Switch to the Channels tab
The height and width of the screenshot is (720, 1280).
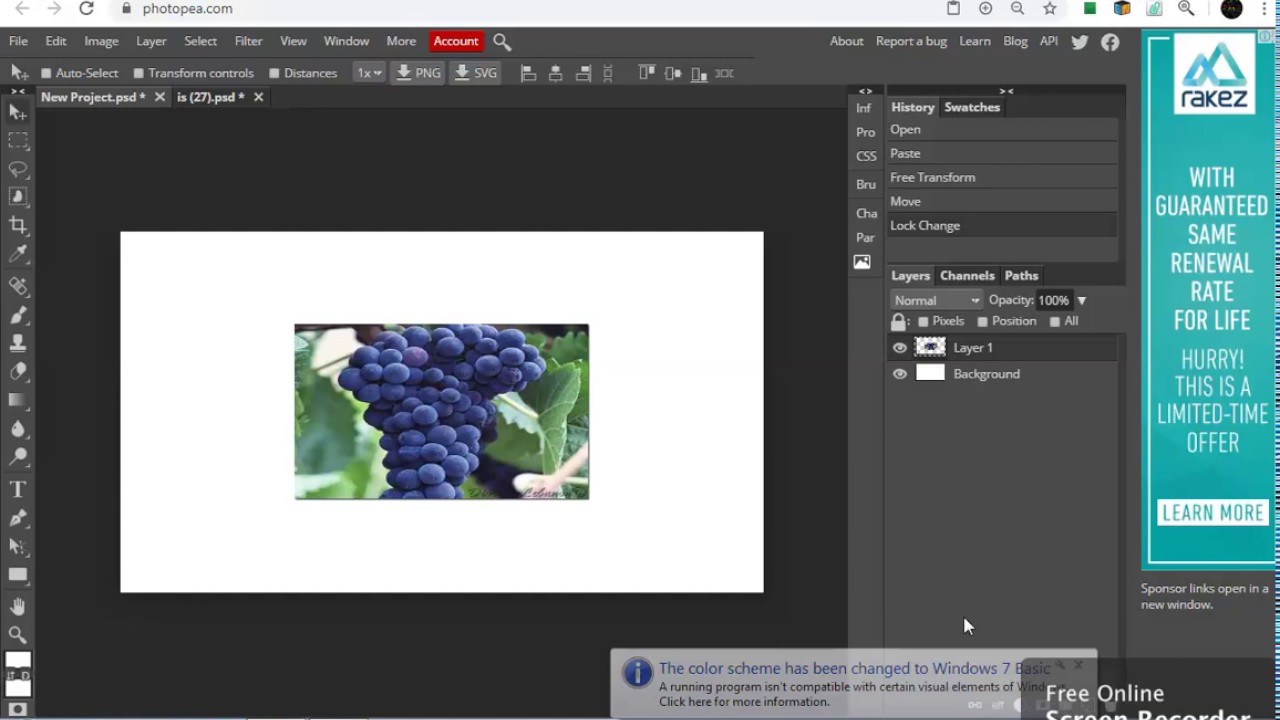coord(967,276)
